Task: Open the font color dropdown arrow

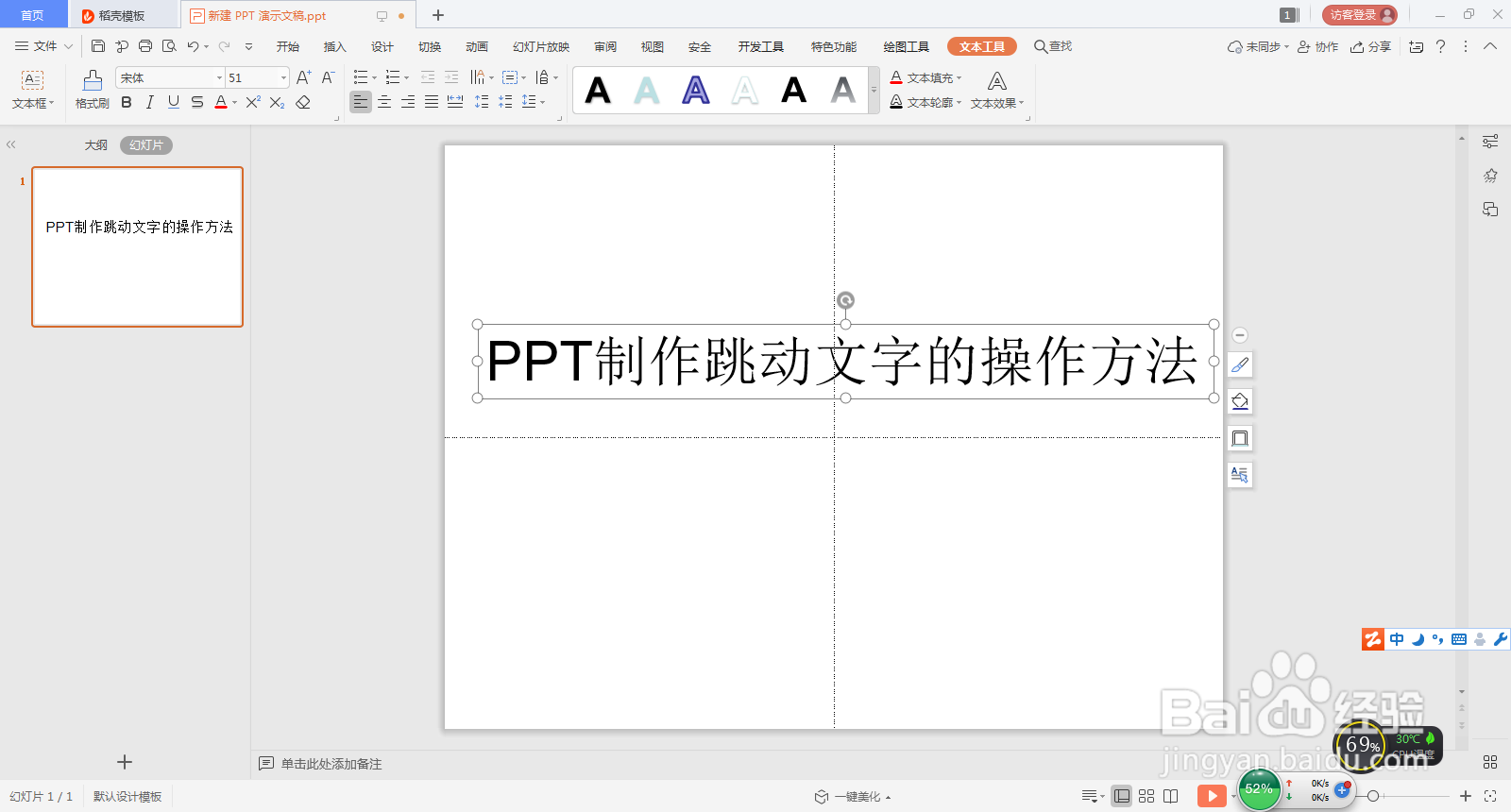Action: click(x=234, y=103)
